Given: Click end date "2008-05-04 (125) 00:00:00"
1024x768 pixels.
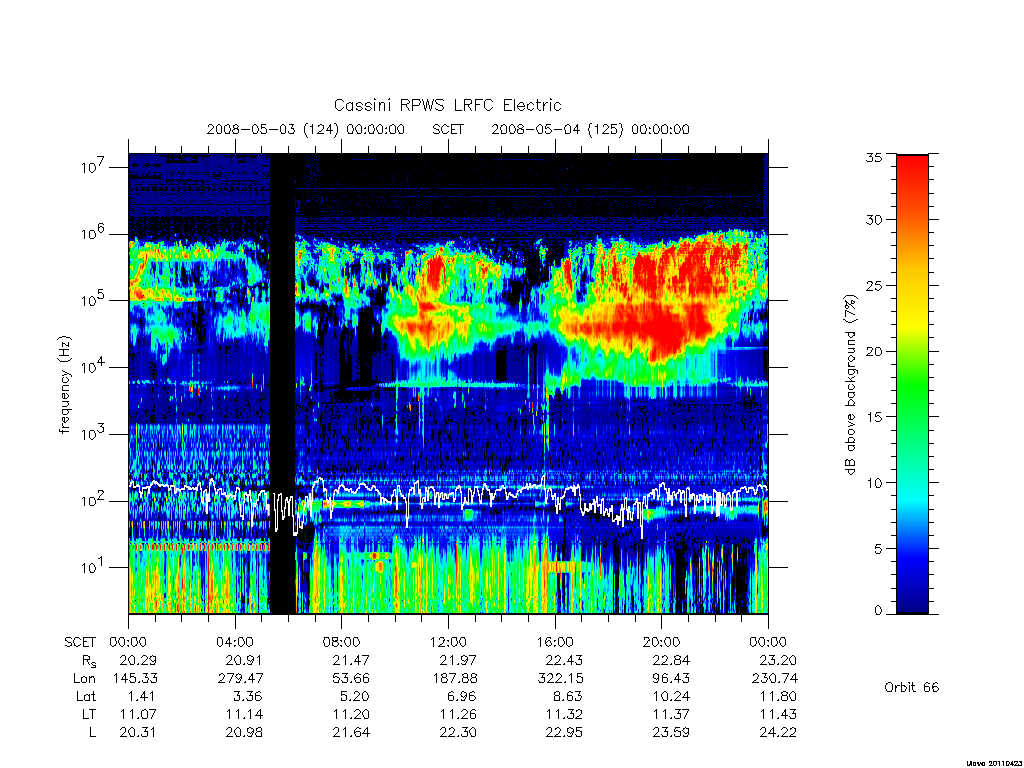Looking at the screenshot, I should (590, 129).
